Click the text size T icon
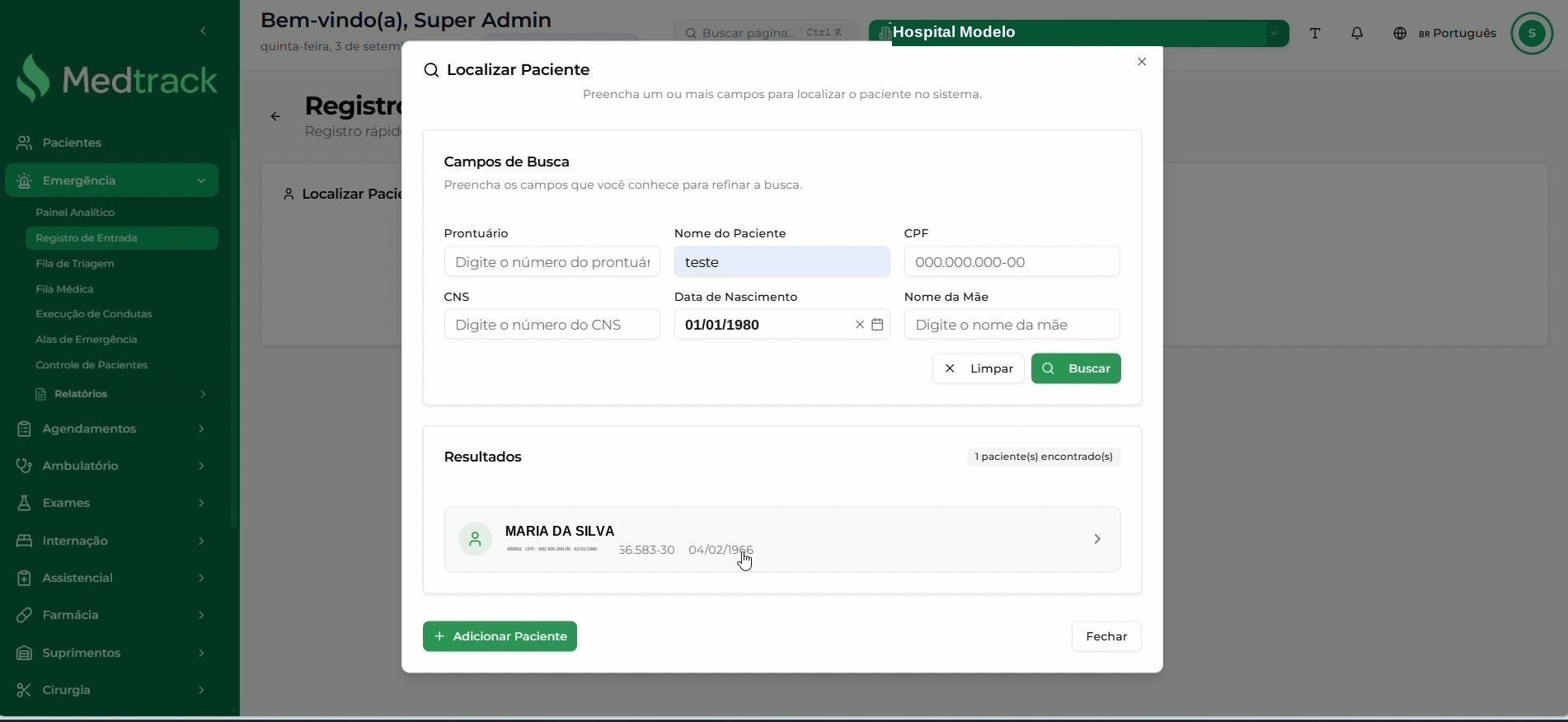1568x722 pixels. 1315,33
